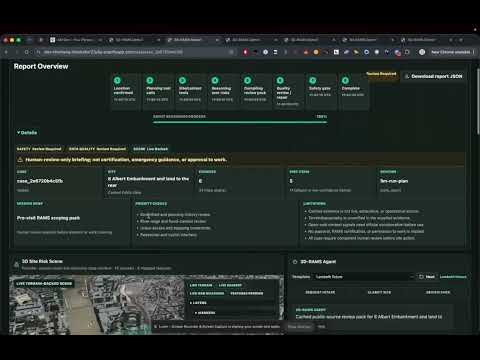
Task: Click the llm-run-plan backend value
Action: pos(394,181)
